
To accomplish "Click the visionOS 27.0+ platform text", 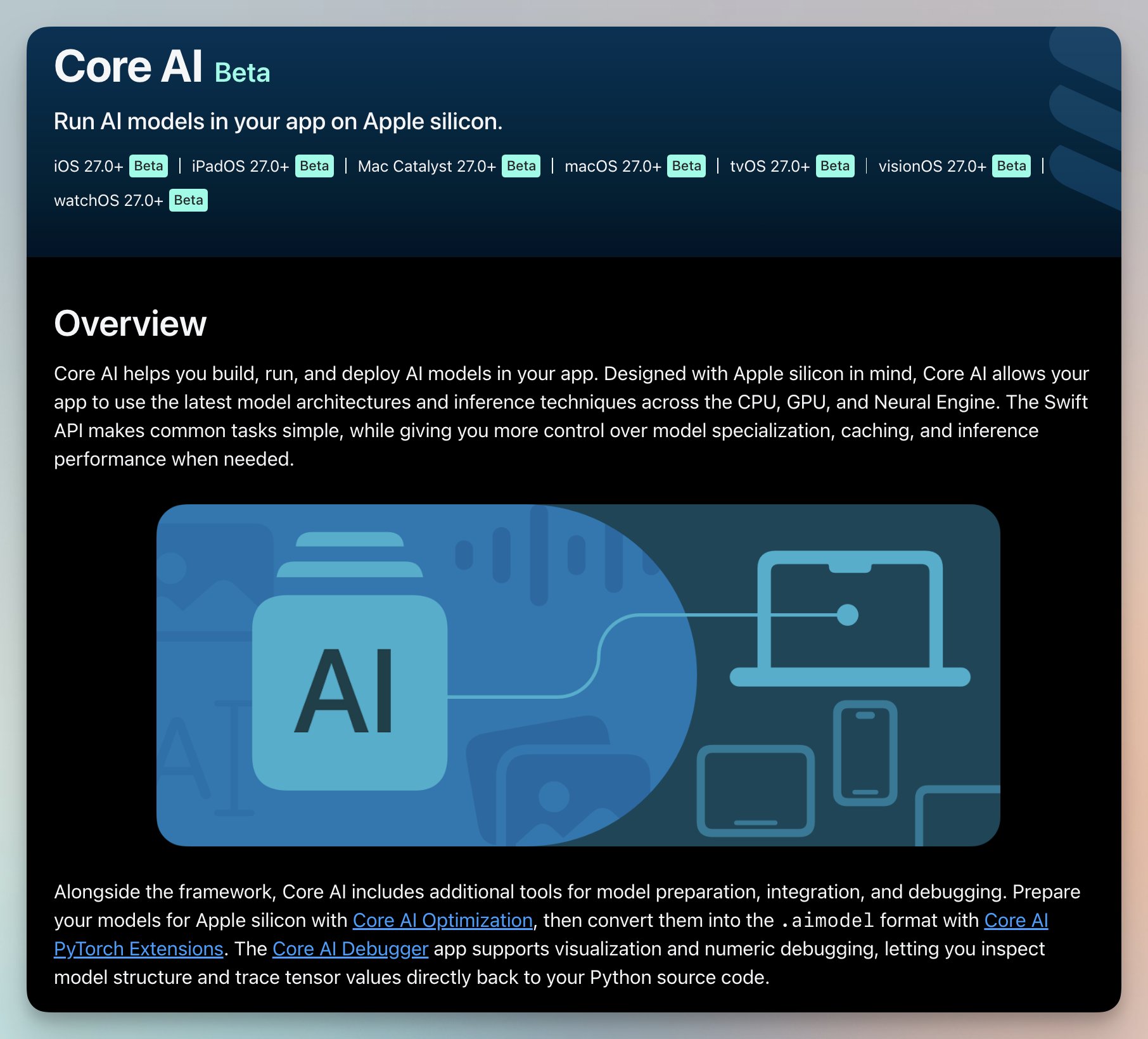I will point(932,166).
